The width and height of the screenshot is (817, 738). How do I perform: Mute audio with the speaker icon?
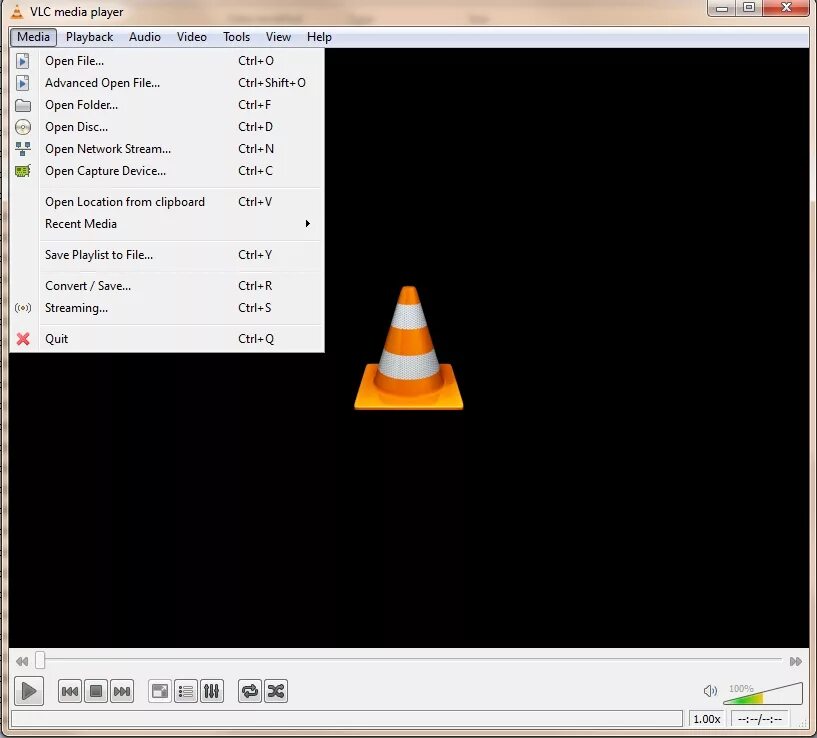coord(710,691)
